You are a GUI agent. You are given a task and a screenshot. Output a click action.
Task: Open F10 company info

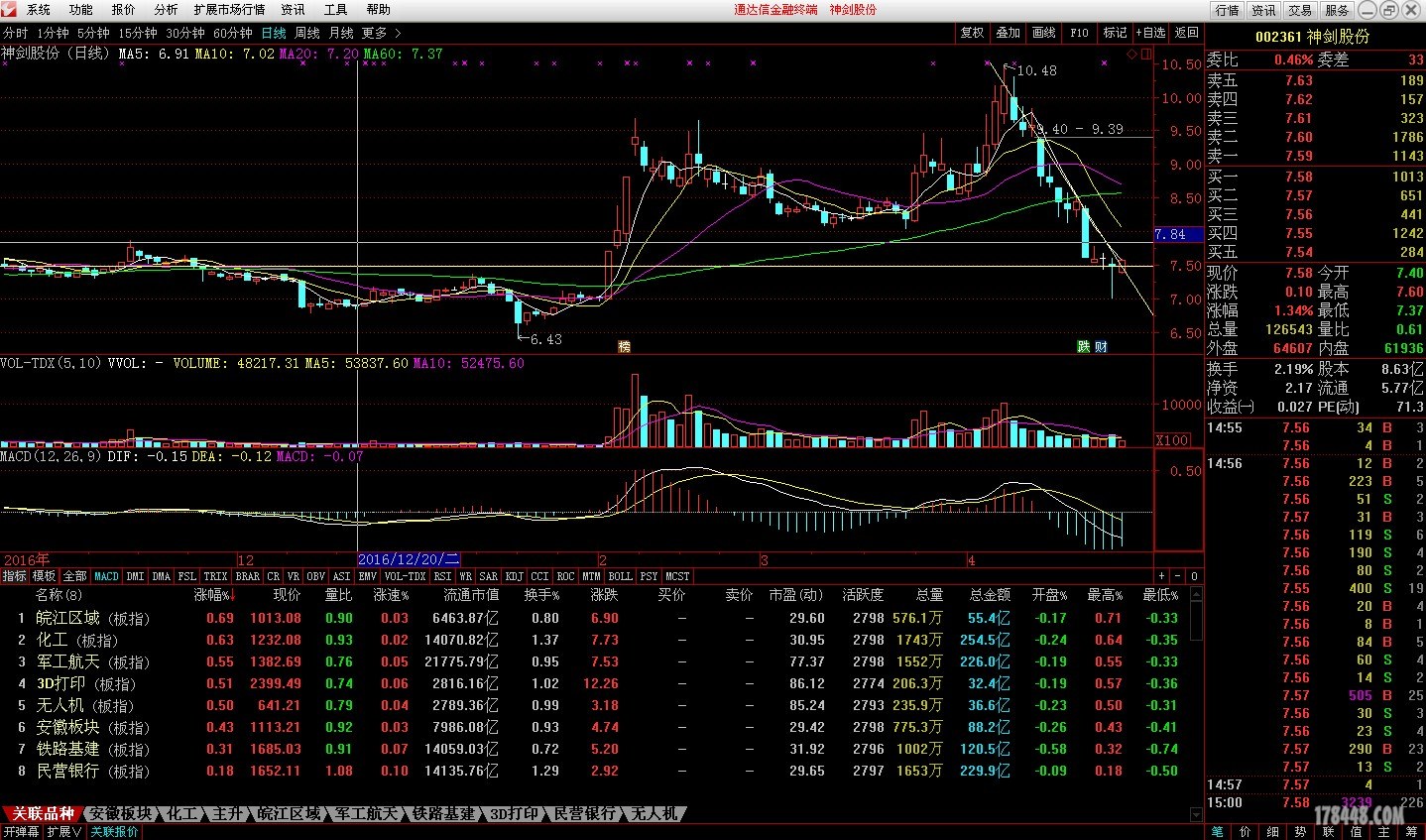(x=1079, y=33)
